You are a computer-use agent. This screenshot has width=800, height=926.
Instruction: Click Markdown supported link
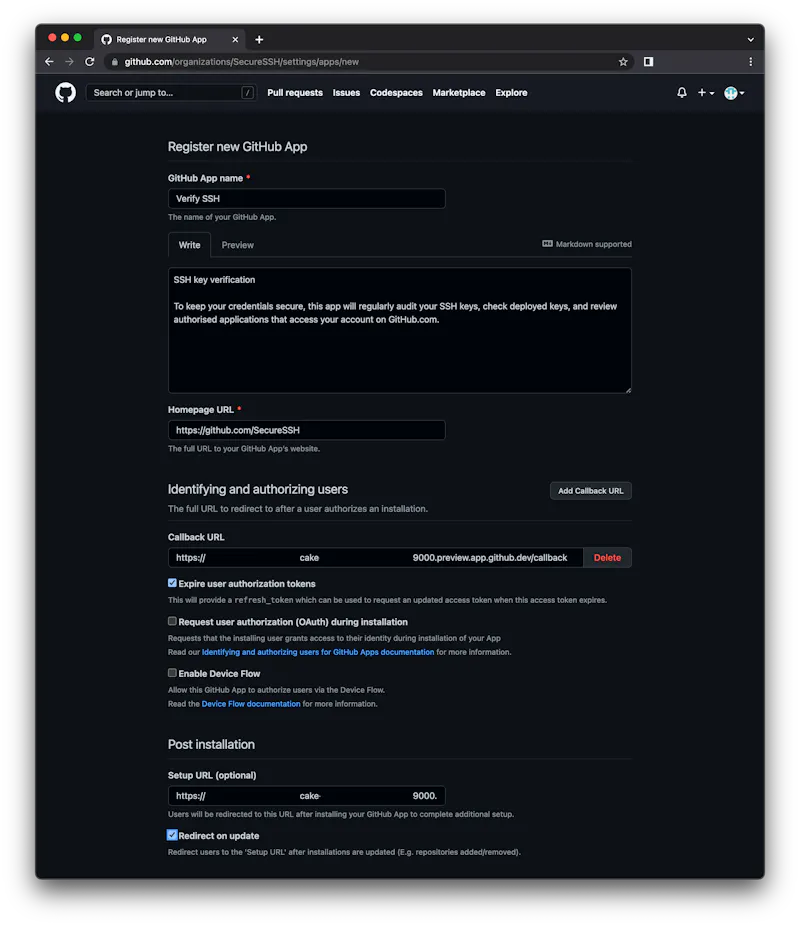pyautogui.click(x=587, y=244)
